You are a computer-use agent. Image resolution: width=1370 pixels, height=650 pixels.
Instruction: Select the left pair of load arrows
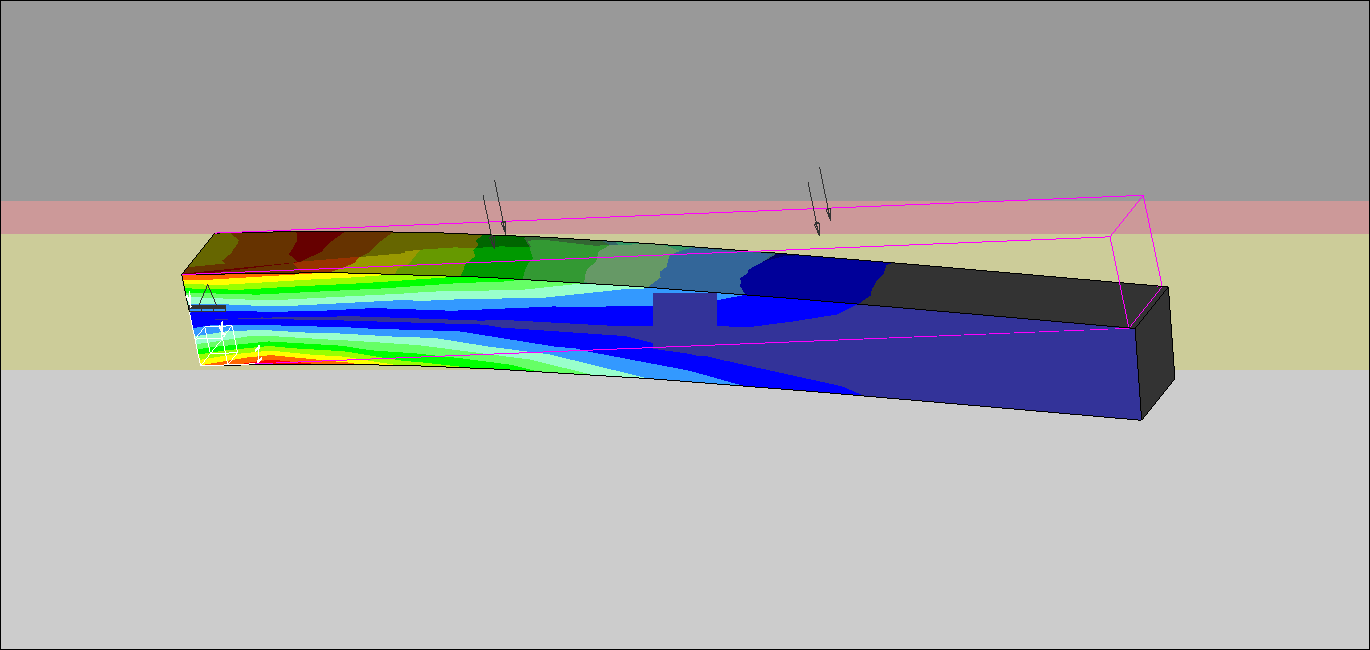point(495,213)
